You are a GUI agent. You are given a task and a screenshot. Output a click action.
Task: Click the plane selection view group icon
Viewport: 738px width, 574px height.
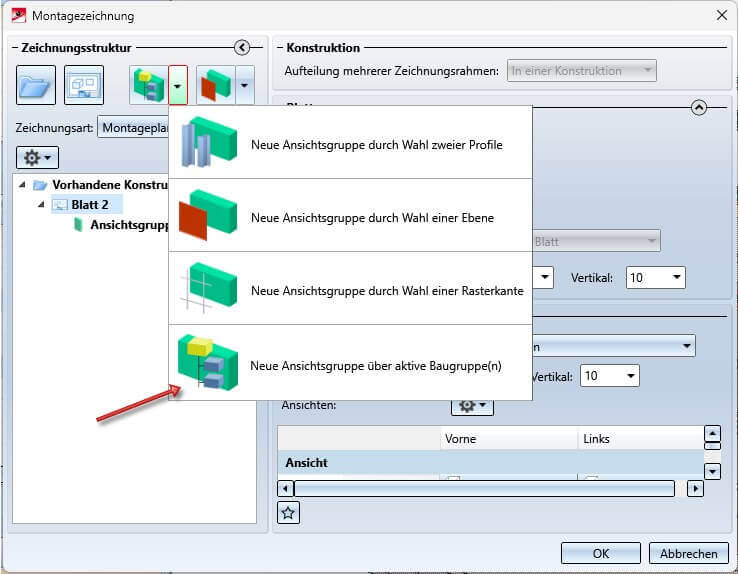216,85
